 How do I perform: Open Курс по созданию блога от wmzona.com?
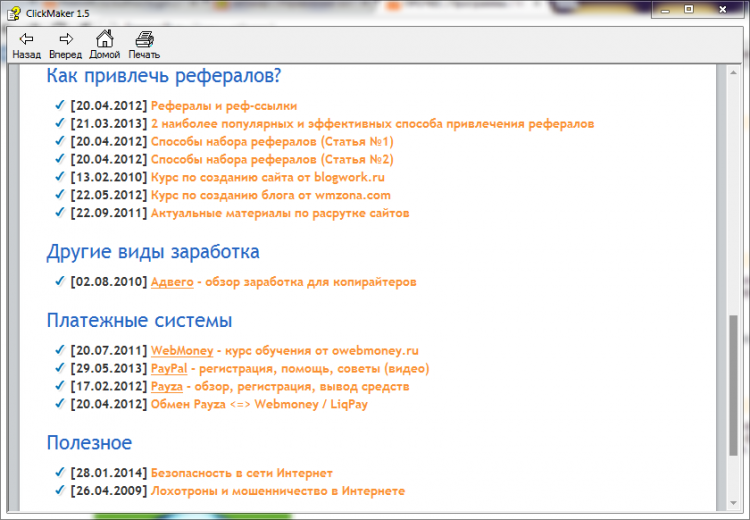pos(271,195)
